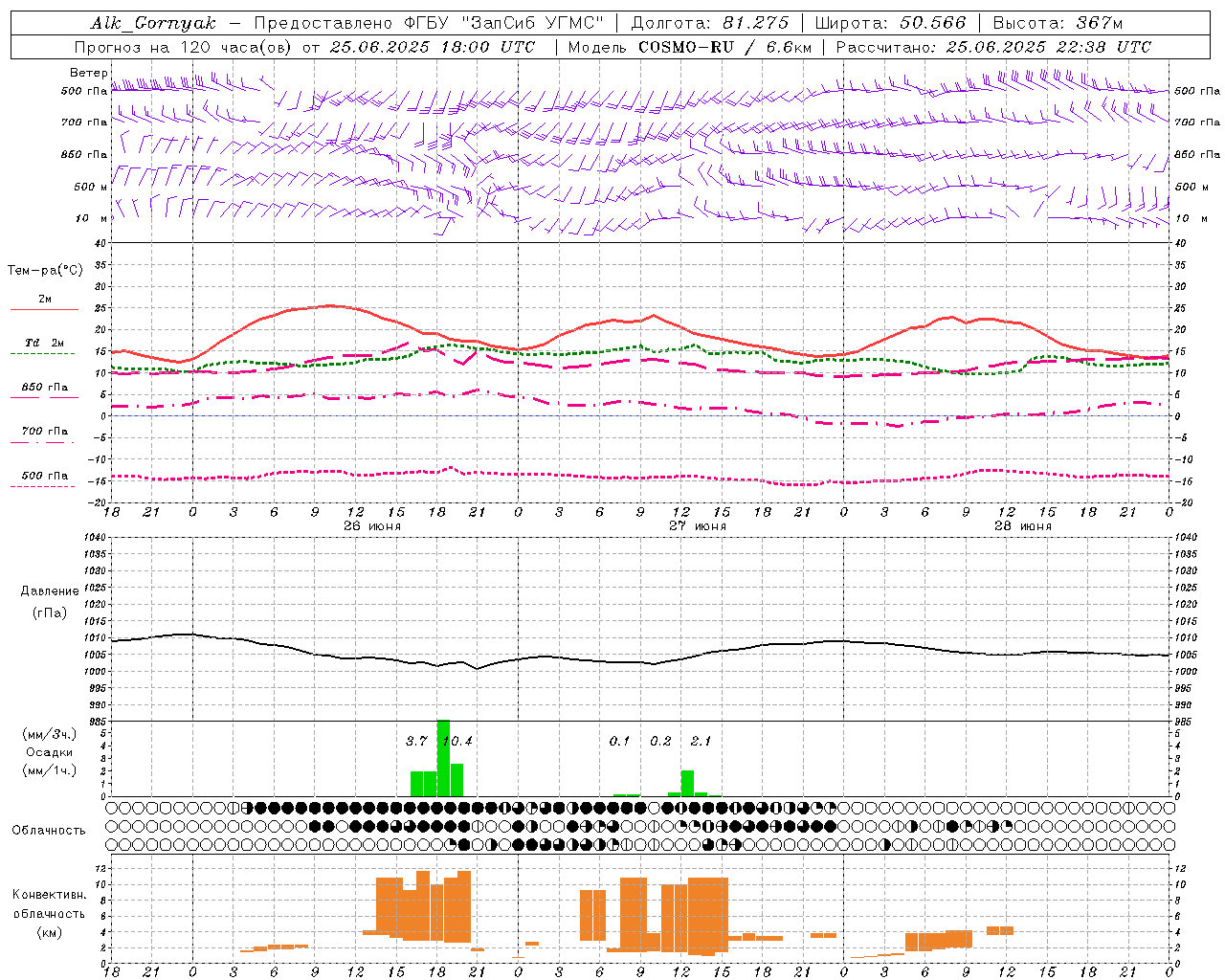Click the left '10 м' wind level label
The width and height of the screenshot is (1225, 980).
(91, 218)
